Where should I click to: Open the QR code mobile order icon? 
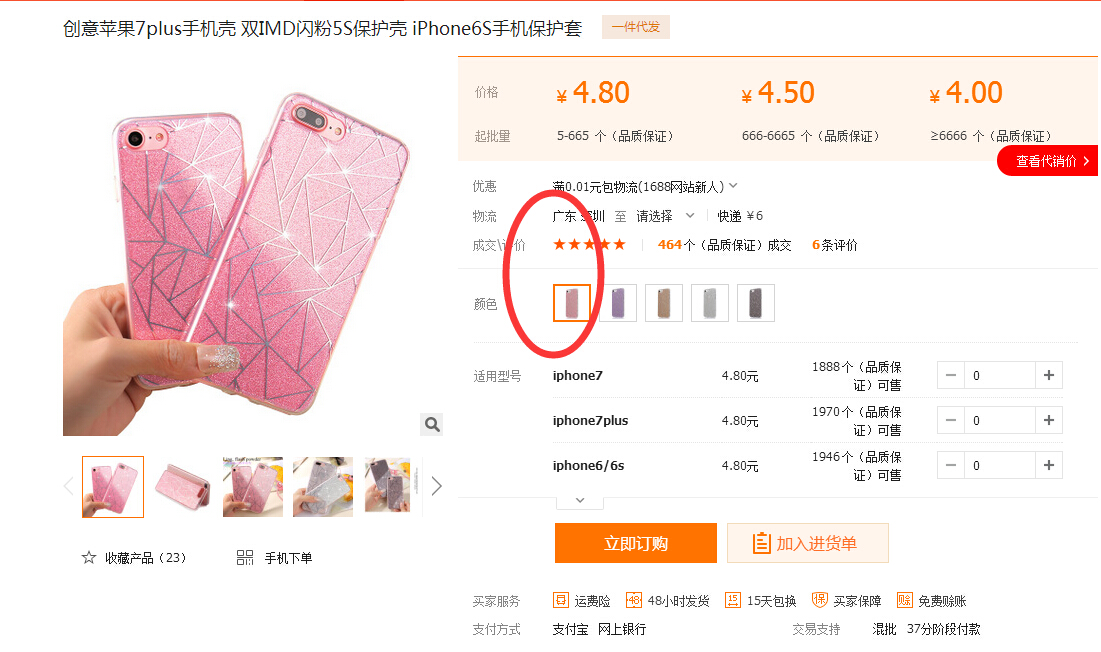[244, 558]
